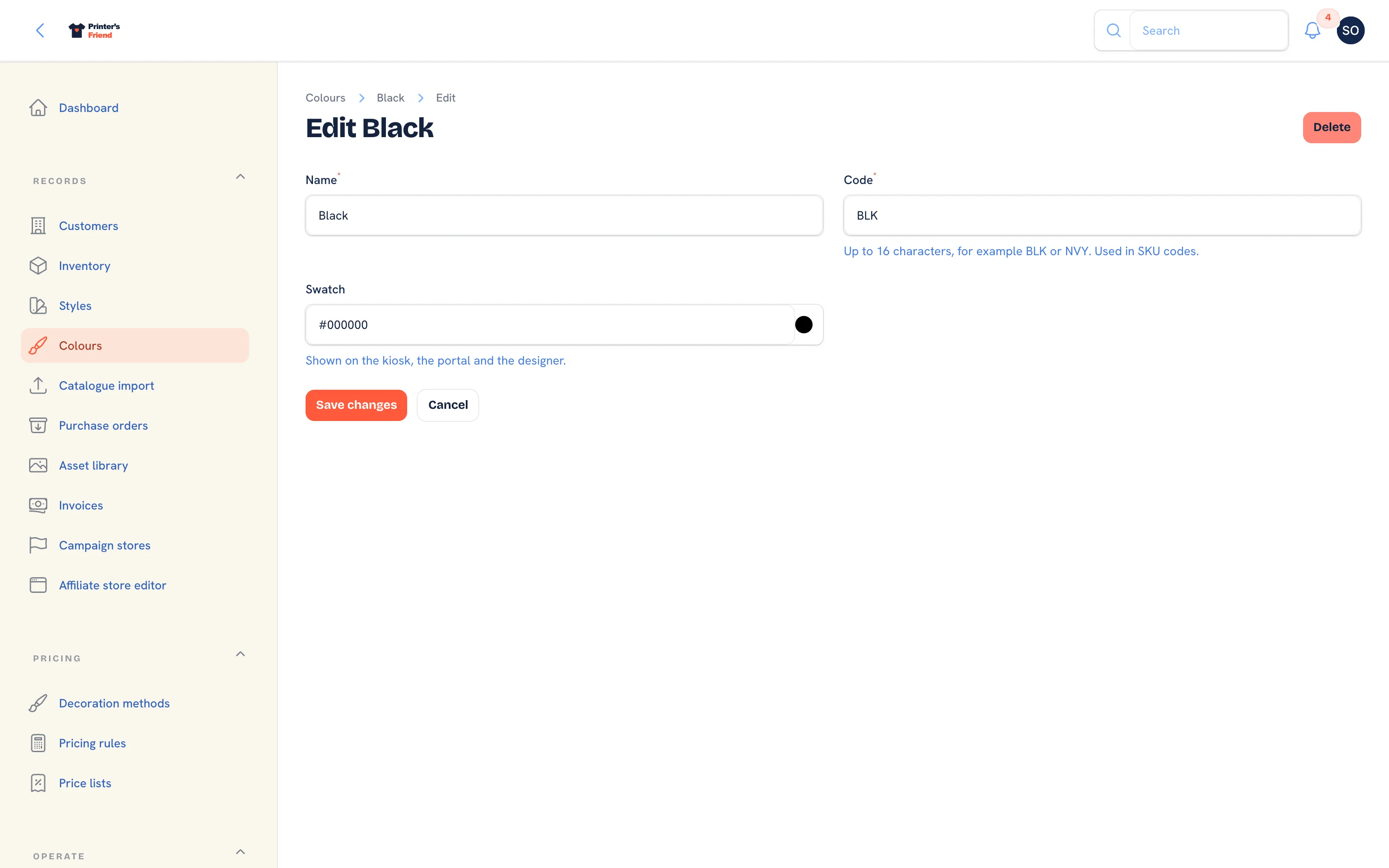Click the Price lists receipt icon

pyautogui.click(x=38, y=783)
